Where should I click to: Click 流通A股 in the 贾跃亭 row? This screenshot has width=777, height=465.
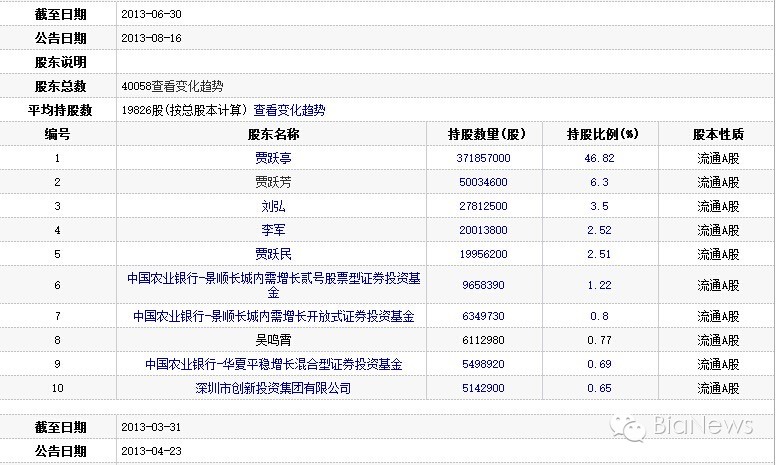pyautogui.click(x=718, y=158)
